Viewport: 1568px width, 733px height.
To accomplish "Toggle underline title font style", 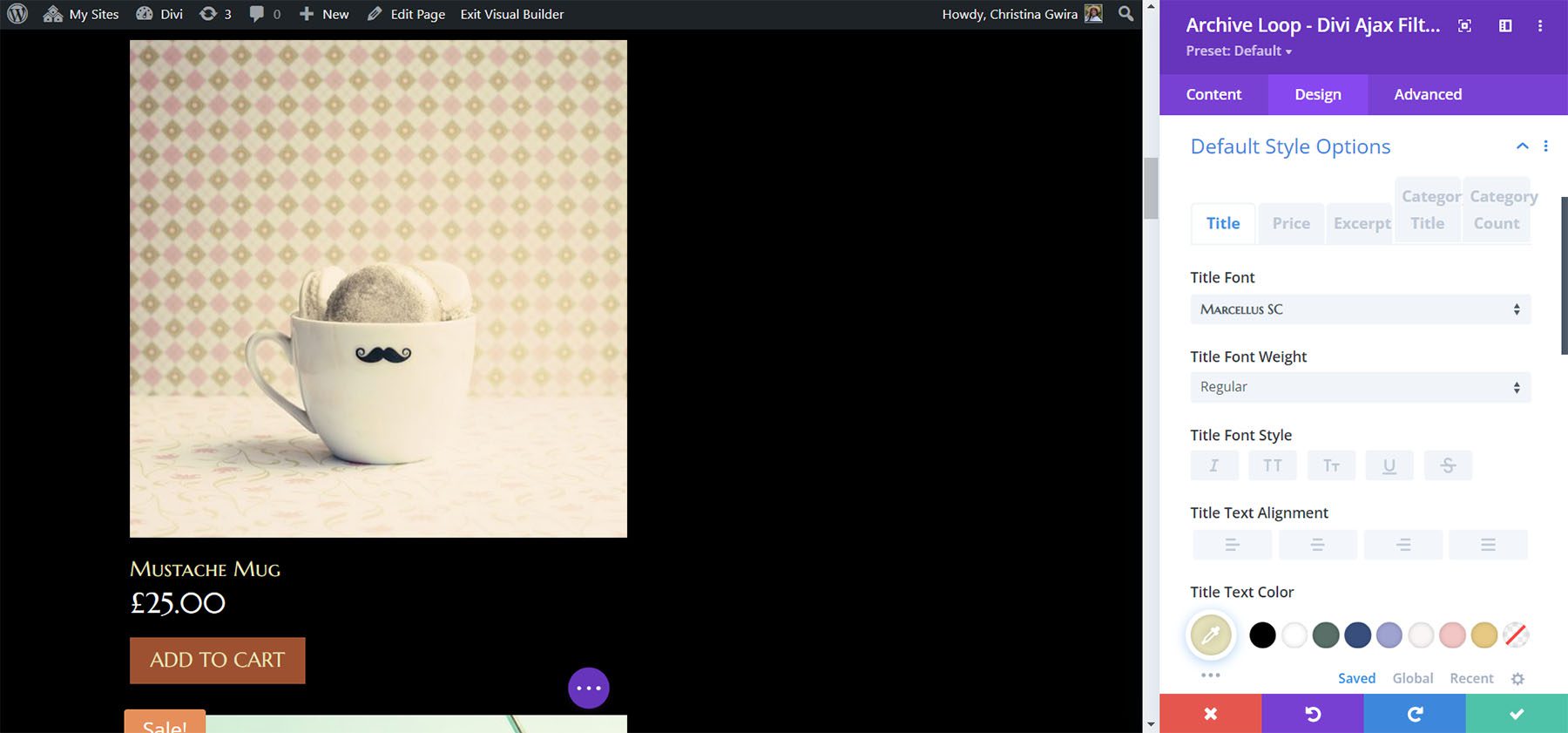I will click(x=1389, y=465).
